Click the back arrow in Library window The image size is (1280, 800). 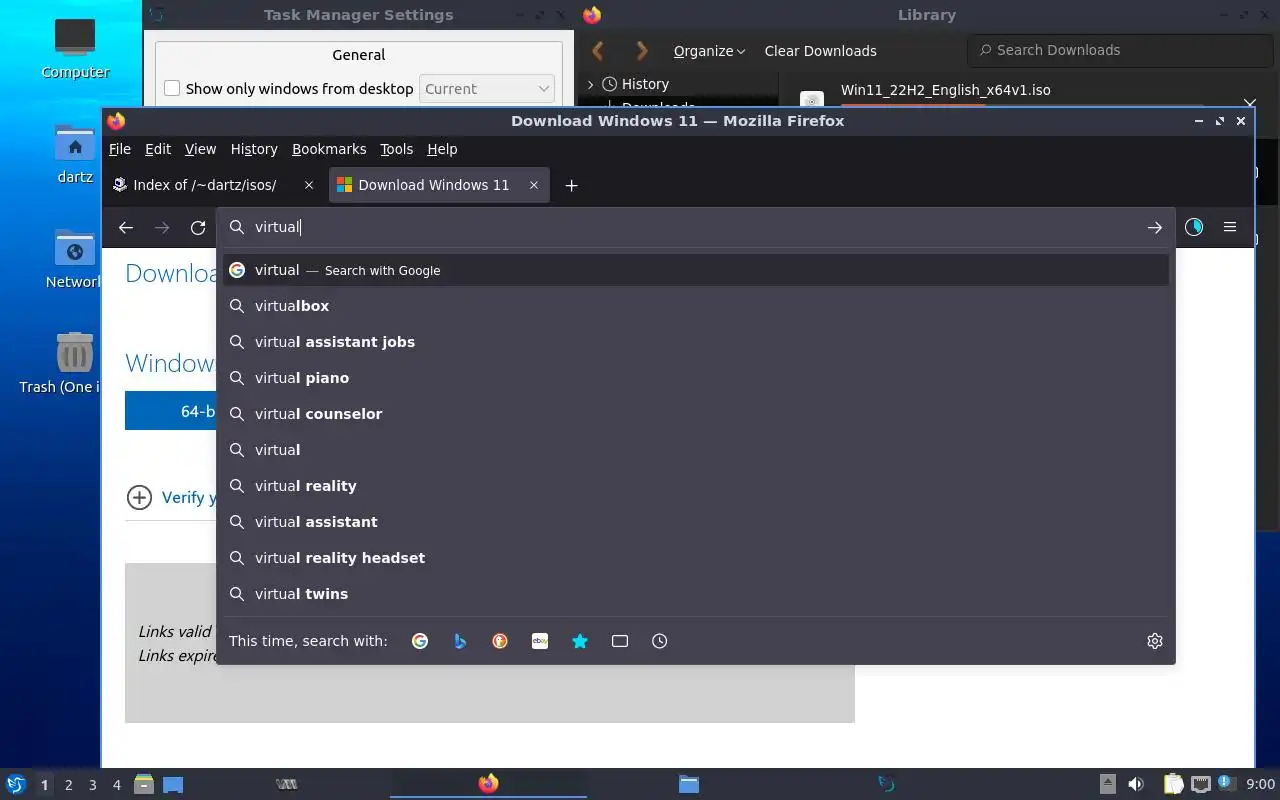598,51
